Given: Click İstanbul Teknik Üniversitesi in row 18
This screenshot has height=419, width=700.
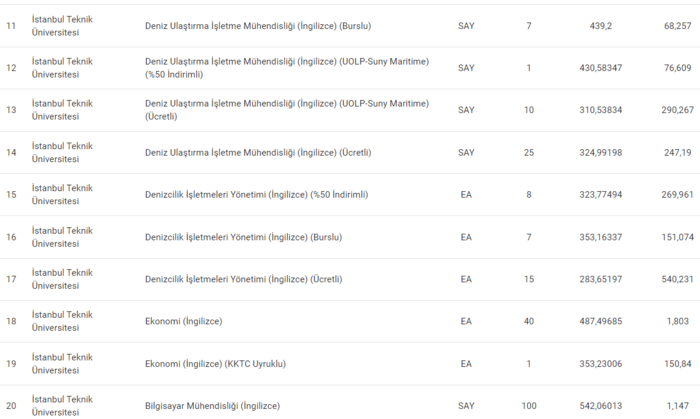Looking at the screenshot, I should click(x=62, y=321).
